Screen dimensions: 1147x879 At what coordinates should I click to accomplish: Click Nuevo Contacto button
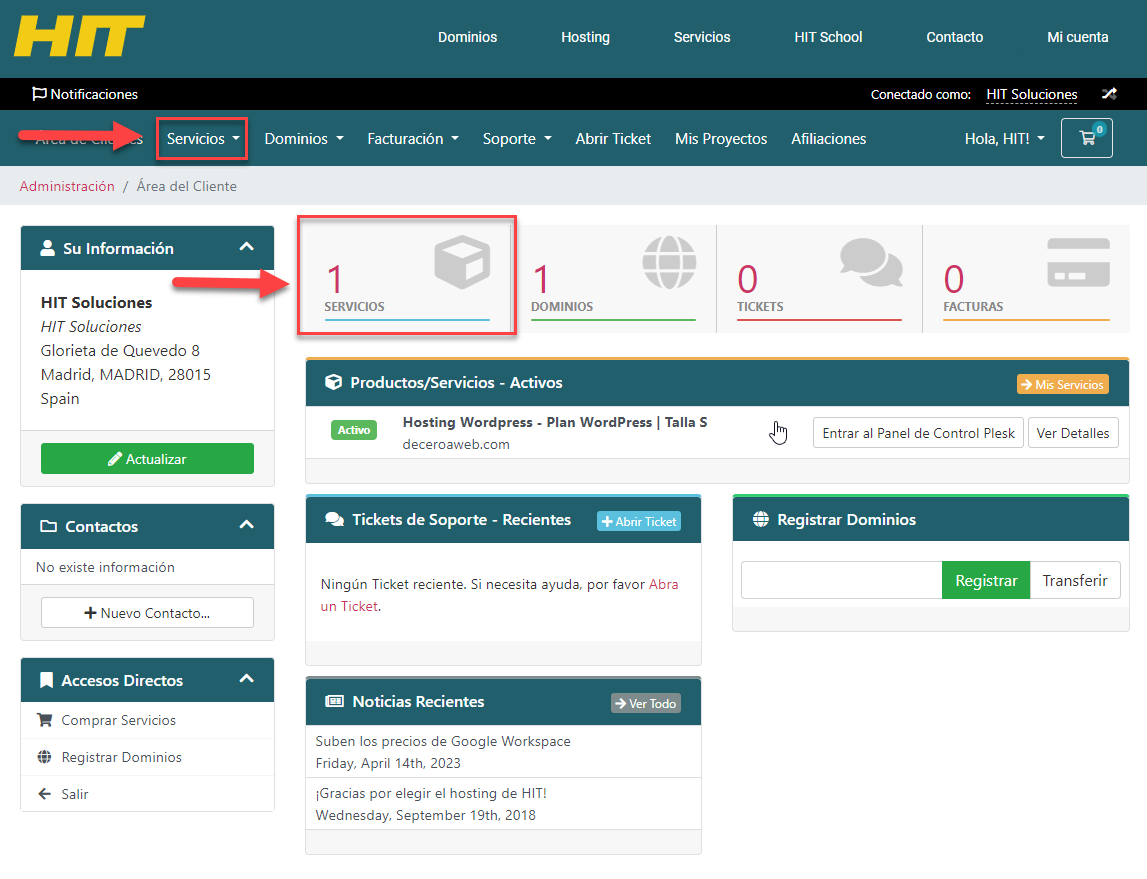click(147, 613)
